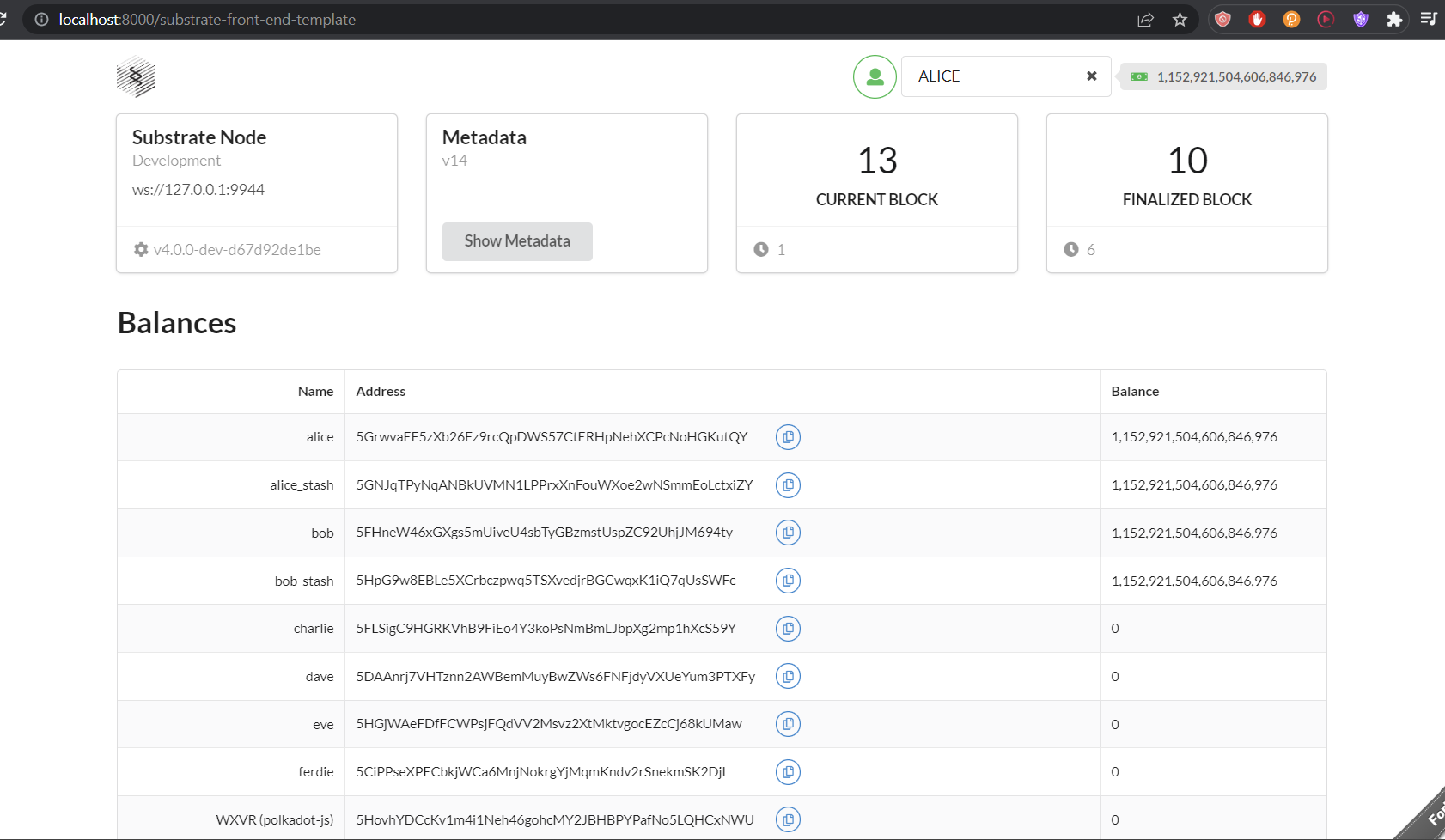Copy charlie's address with copy icon
The width and height of the screenshot is (1445, 840).
(788, 629)
